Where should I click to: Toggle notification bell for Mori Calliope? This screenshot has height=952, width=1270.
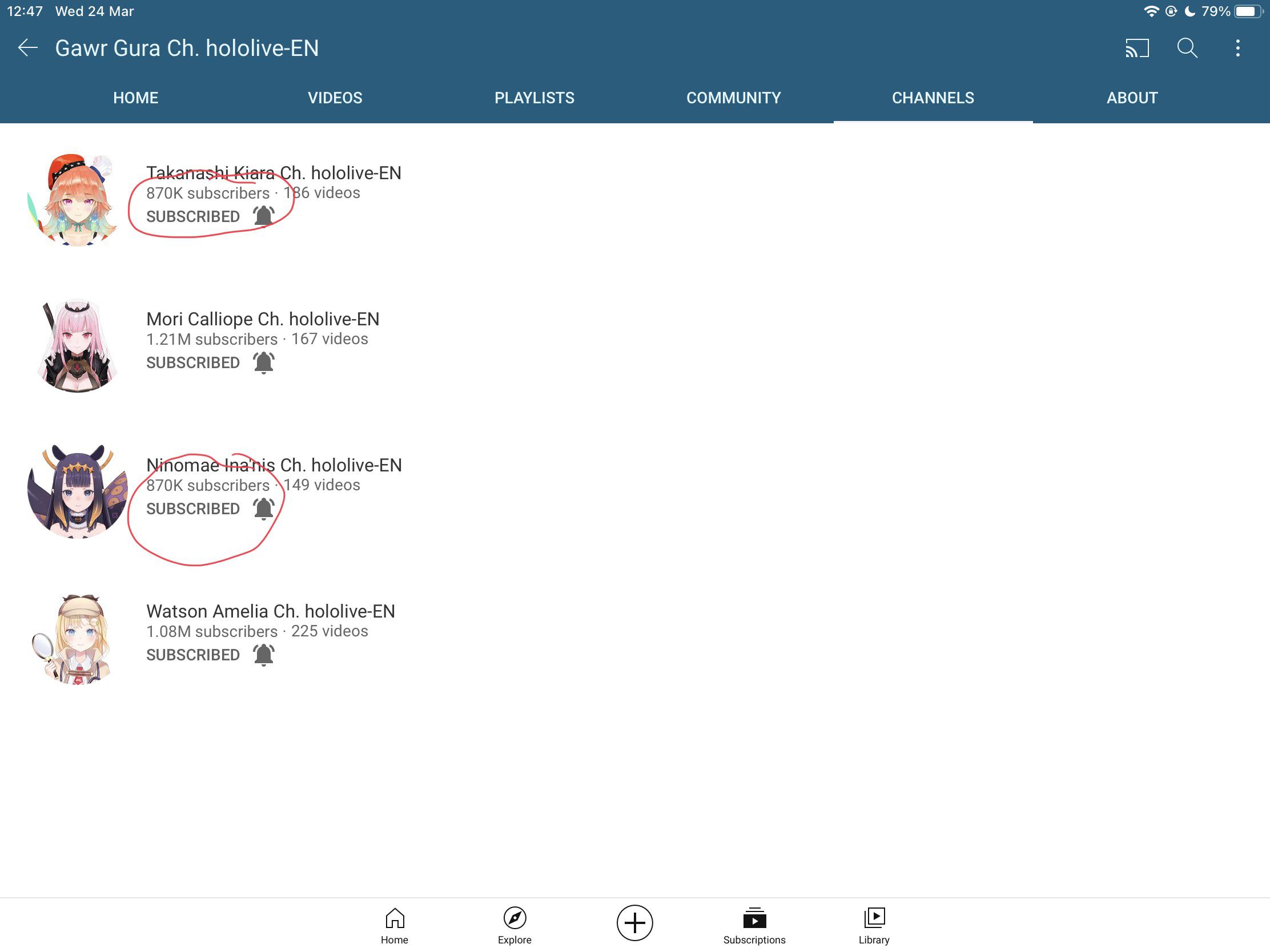pyautogui.click(x=263, y=362)
